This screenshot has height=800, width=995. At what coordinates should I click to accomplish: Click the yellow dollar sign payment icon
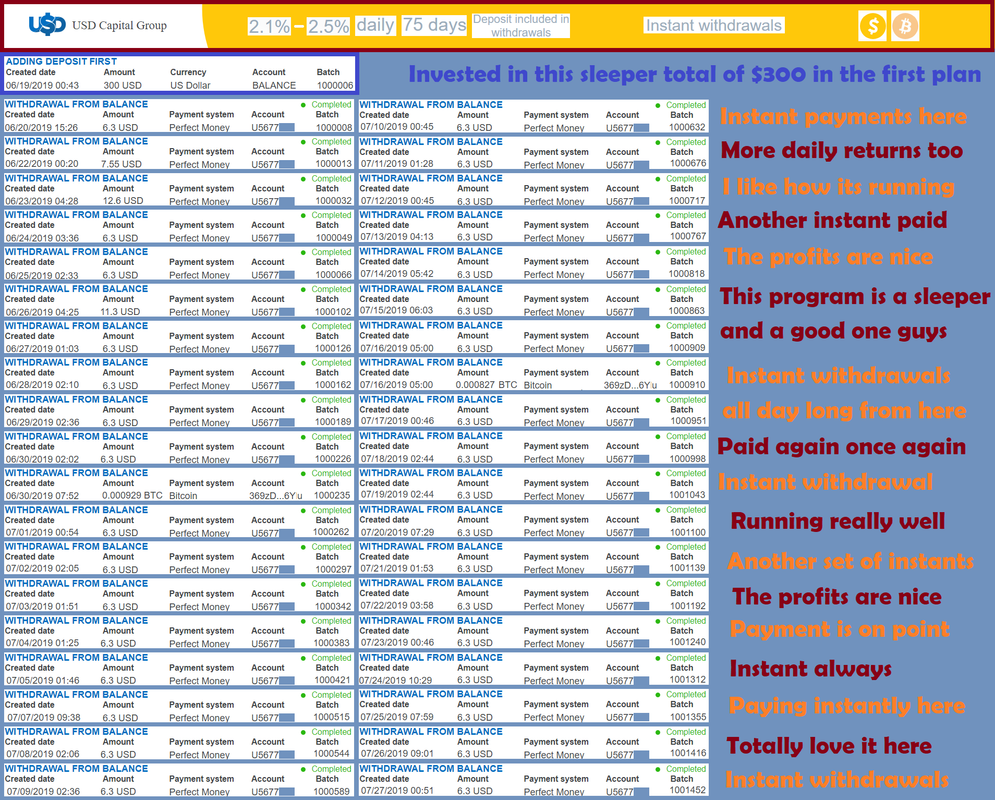[873, 26]
